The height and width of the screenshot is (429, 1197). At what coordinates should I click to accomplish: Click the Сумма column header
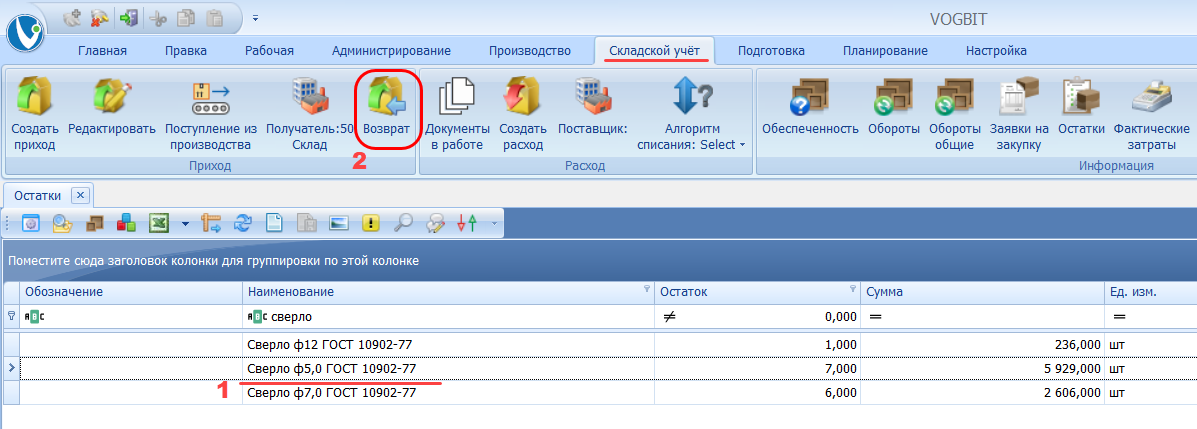click(x=982, y=292)
